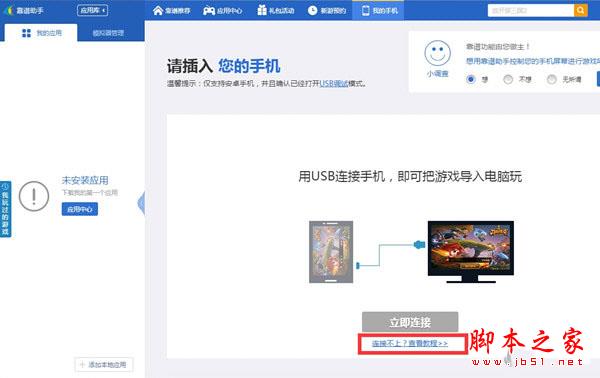
Task: Click the 未安装应用 heading text
Action: [x=85, y=180]
